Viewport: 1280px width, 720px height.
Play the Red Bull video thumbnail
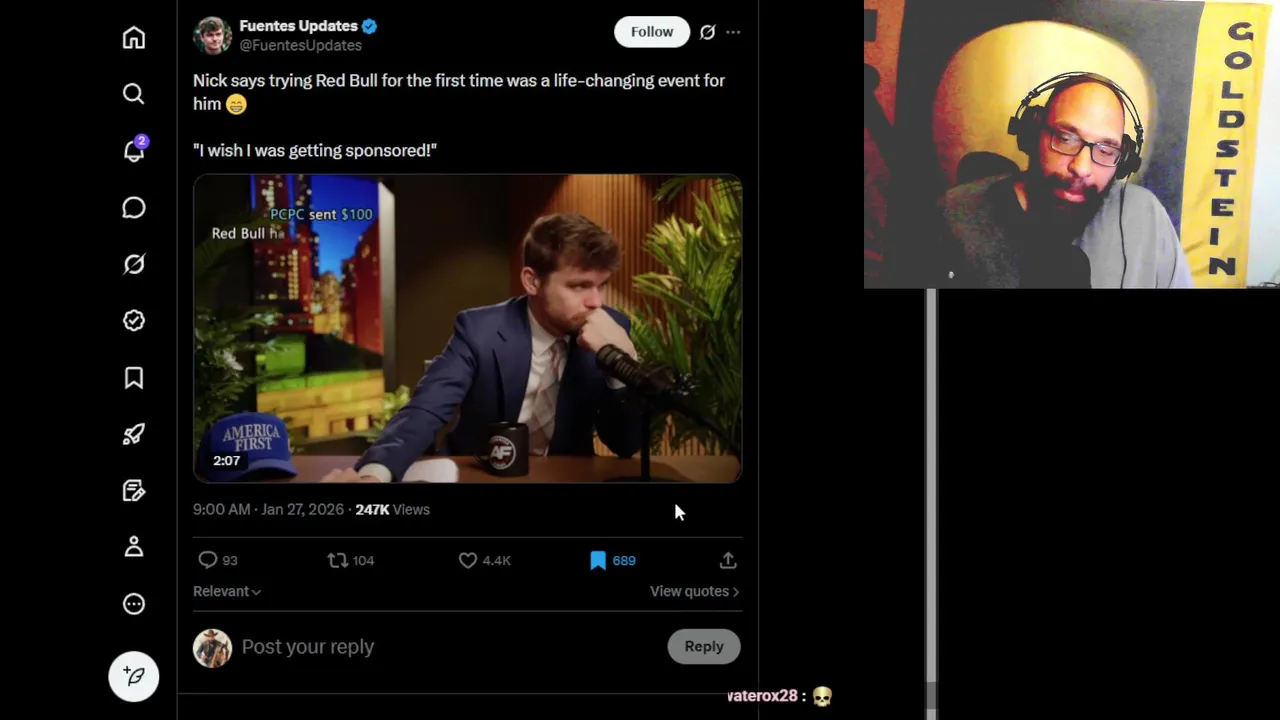(x=467, y=328)
